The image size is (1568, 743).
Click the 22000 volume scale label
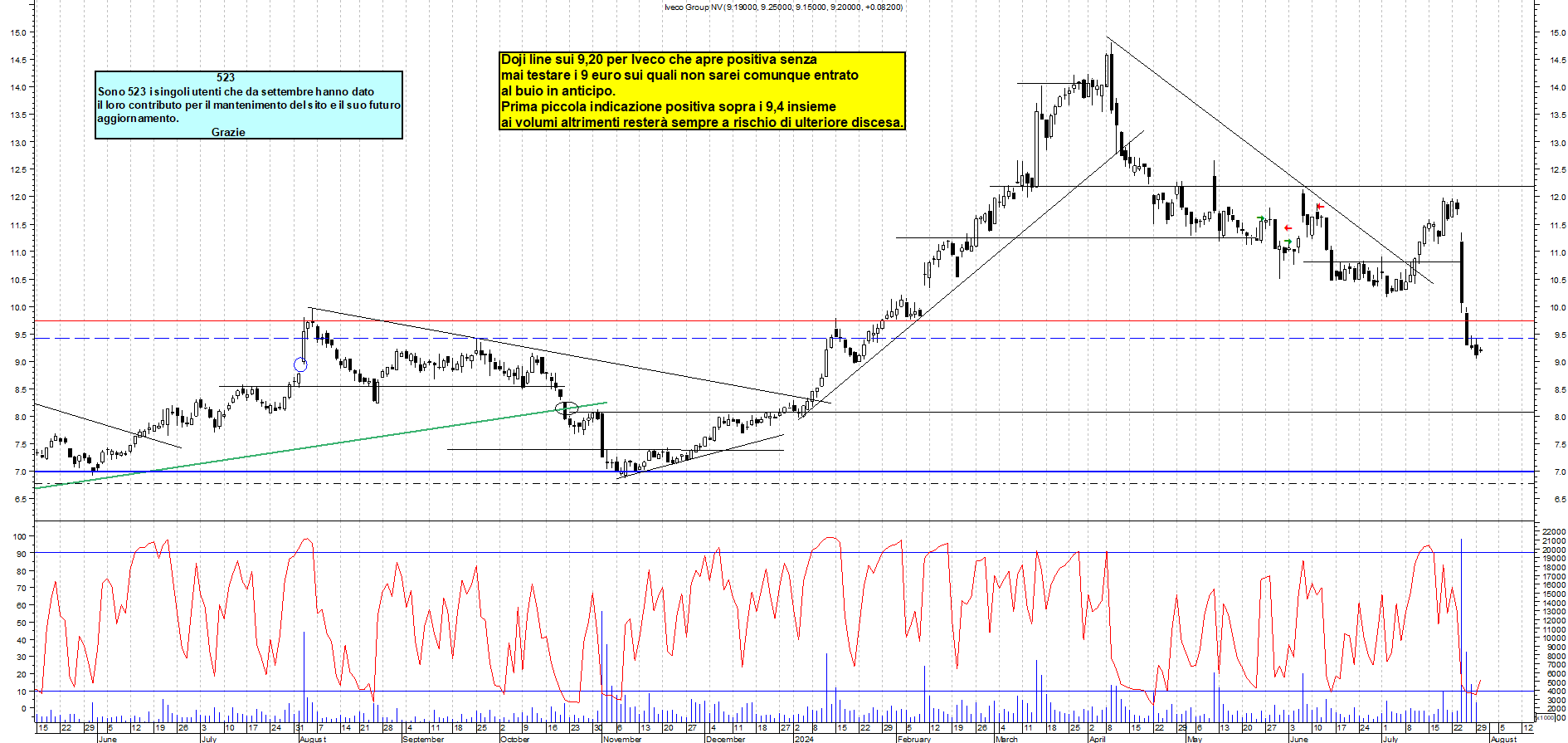pyautogui.click(x=1554, y=531)
